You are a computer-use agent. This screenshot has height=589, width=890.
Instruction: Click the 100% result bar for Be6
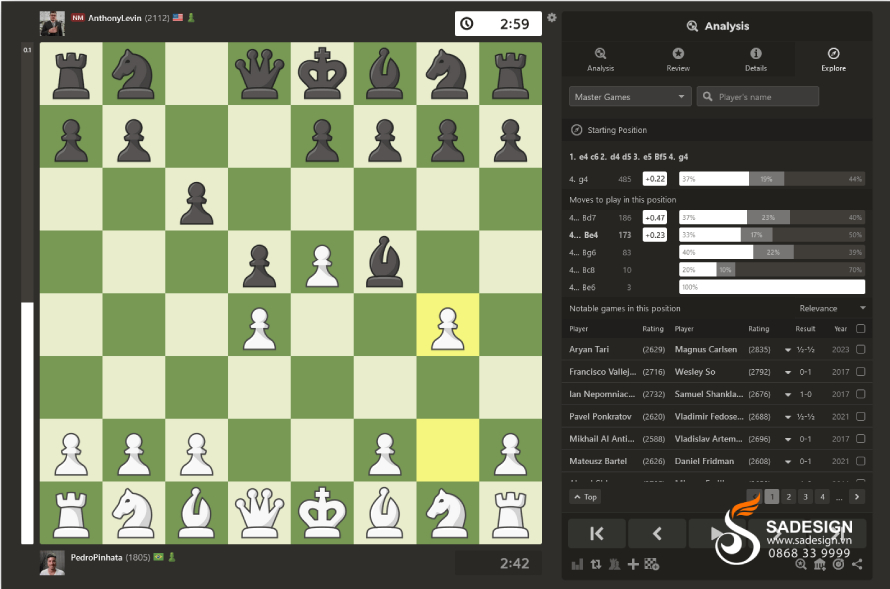pyautogui.click(x=772, y=287)
